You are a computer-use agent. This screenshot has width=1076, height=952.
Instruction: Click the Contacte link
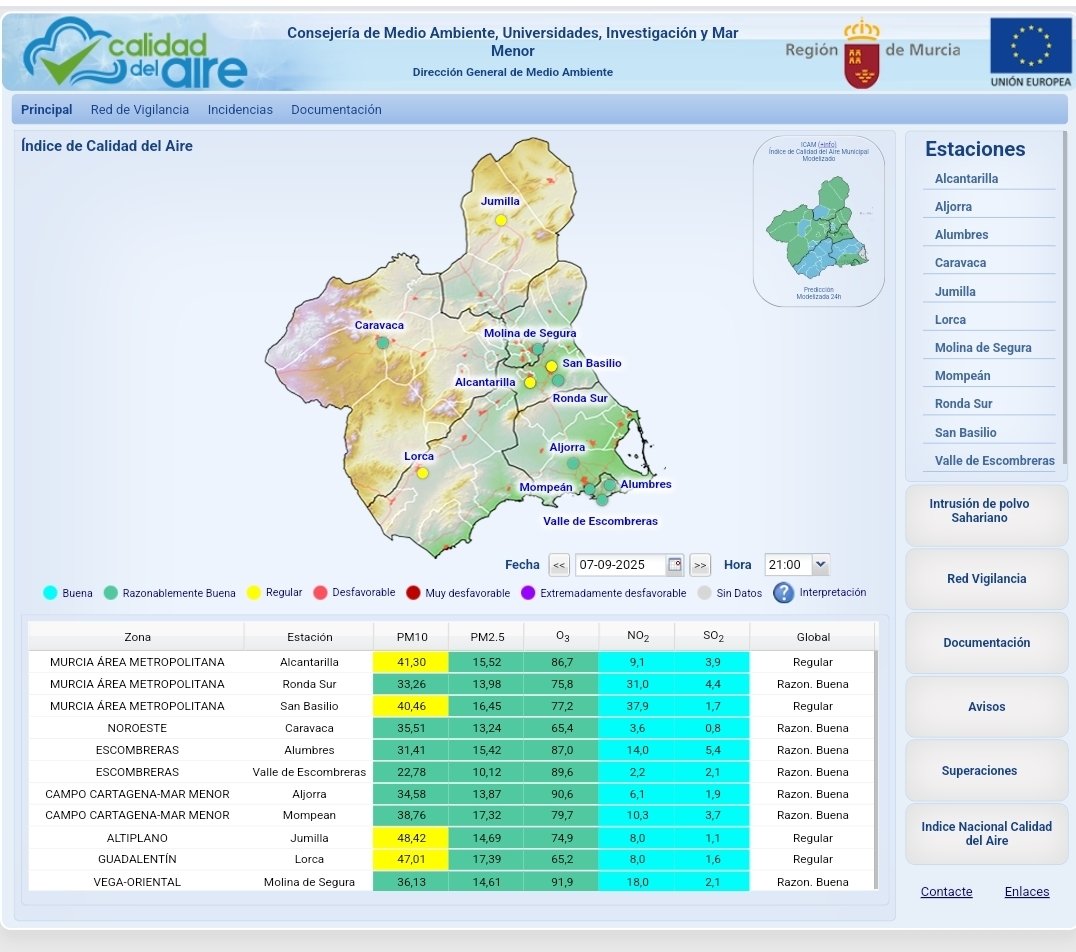pyautogui.click(x=946, y=891)
